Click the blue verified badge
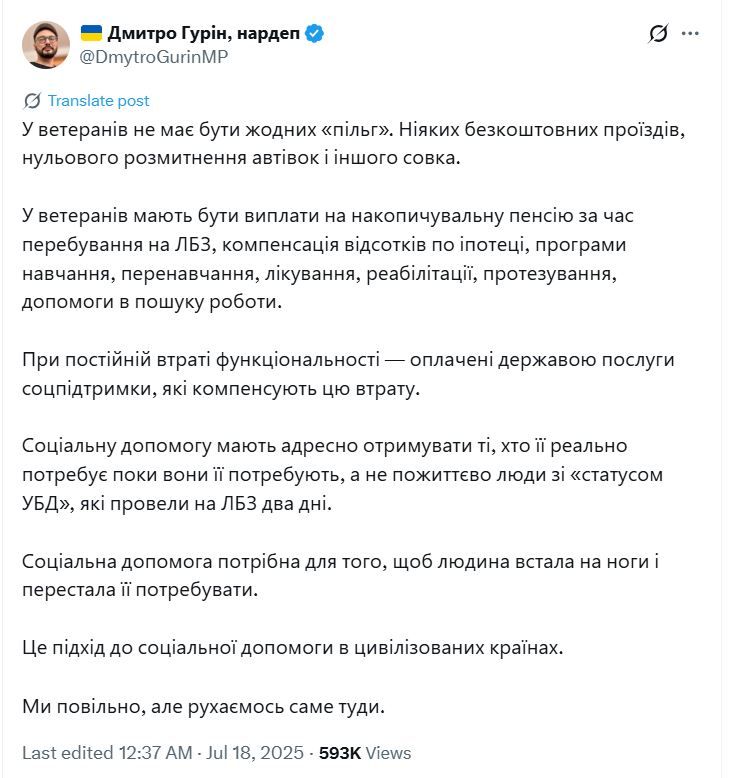 [315, 33]
